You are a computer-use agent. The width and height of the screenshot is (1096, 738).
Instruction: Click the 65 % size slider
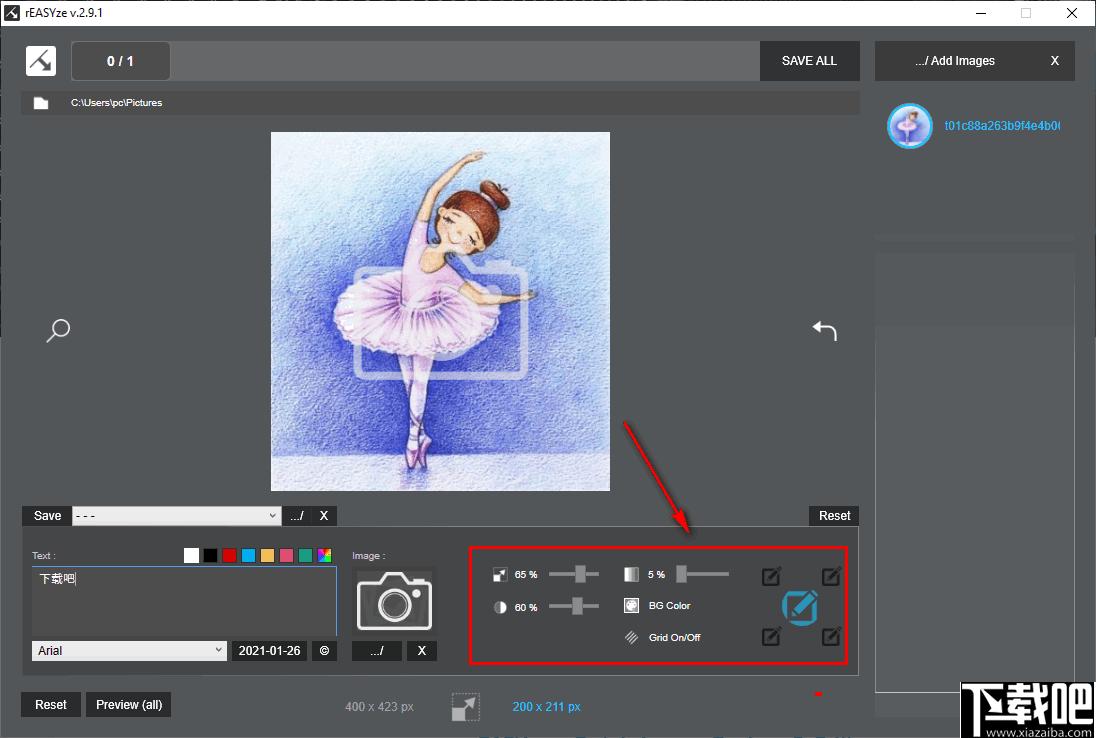[574, 574]
